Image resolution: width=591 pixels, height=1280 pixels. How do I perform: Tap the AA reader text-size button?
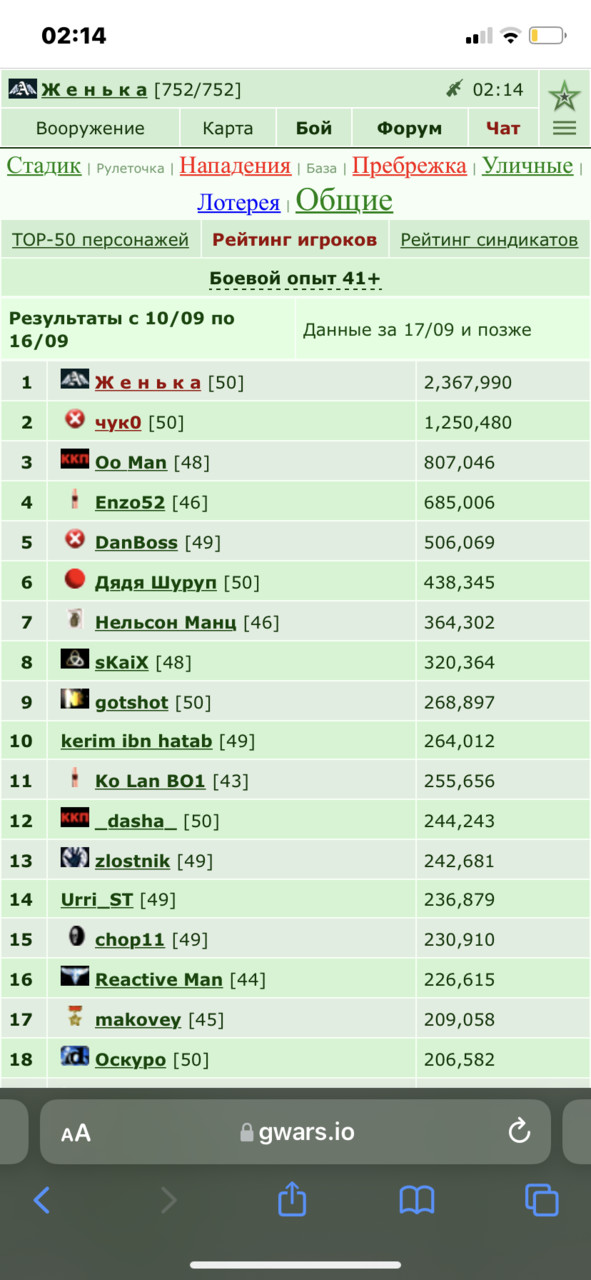click(76, 1133)
